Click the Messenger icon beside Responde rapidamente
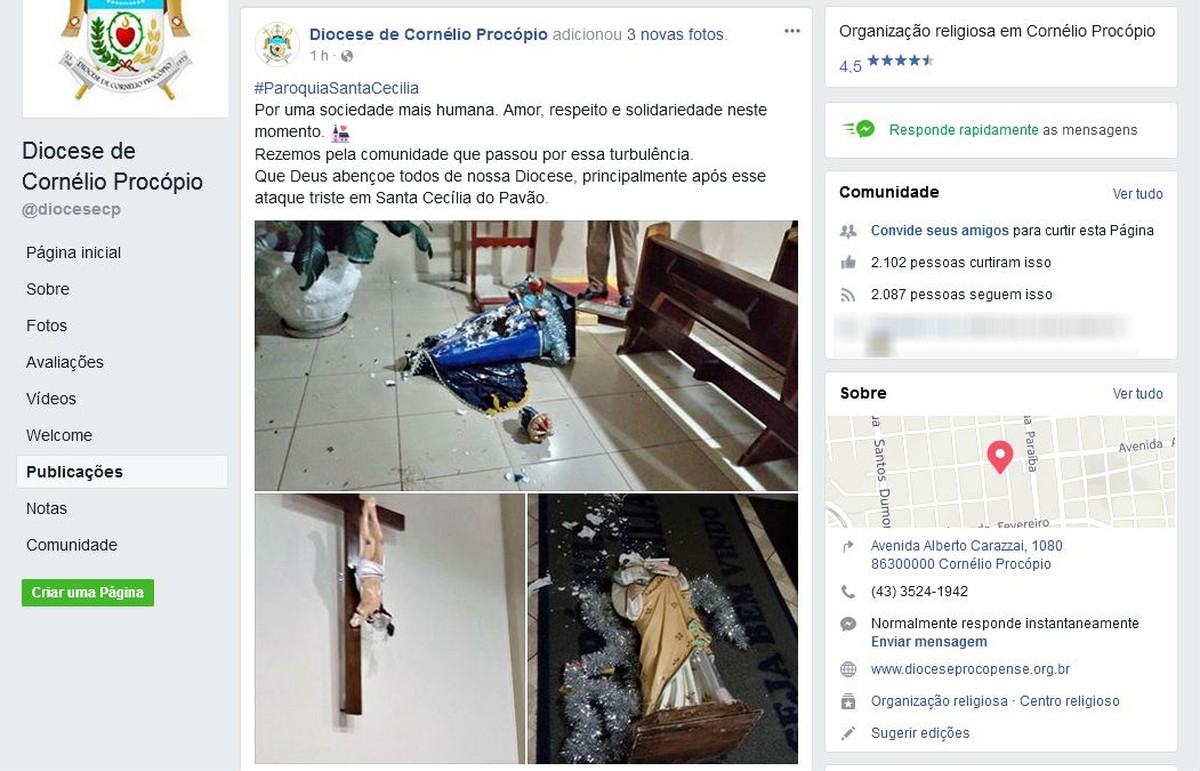Viewport: 1200px width, 771px height. pyautogui.click(x=859, y=129)
